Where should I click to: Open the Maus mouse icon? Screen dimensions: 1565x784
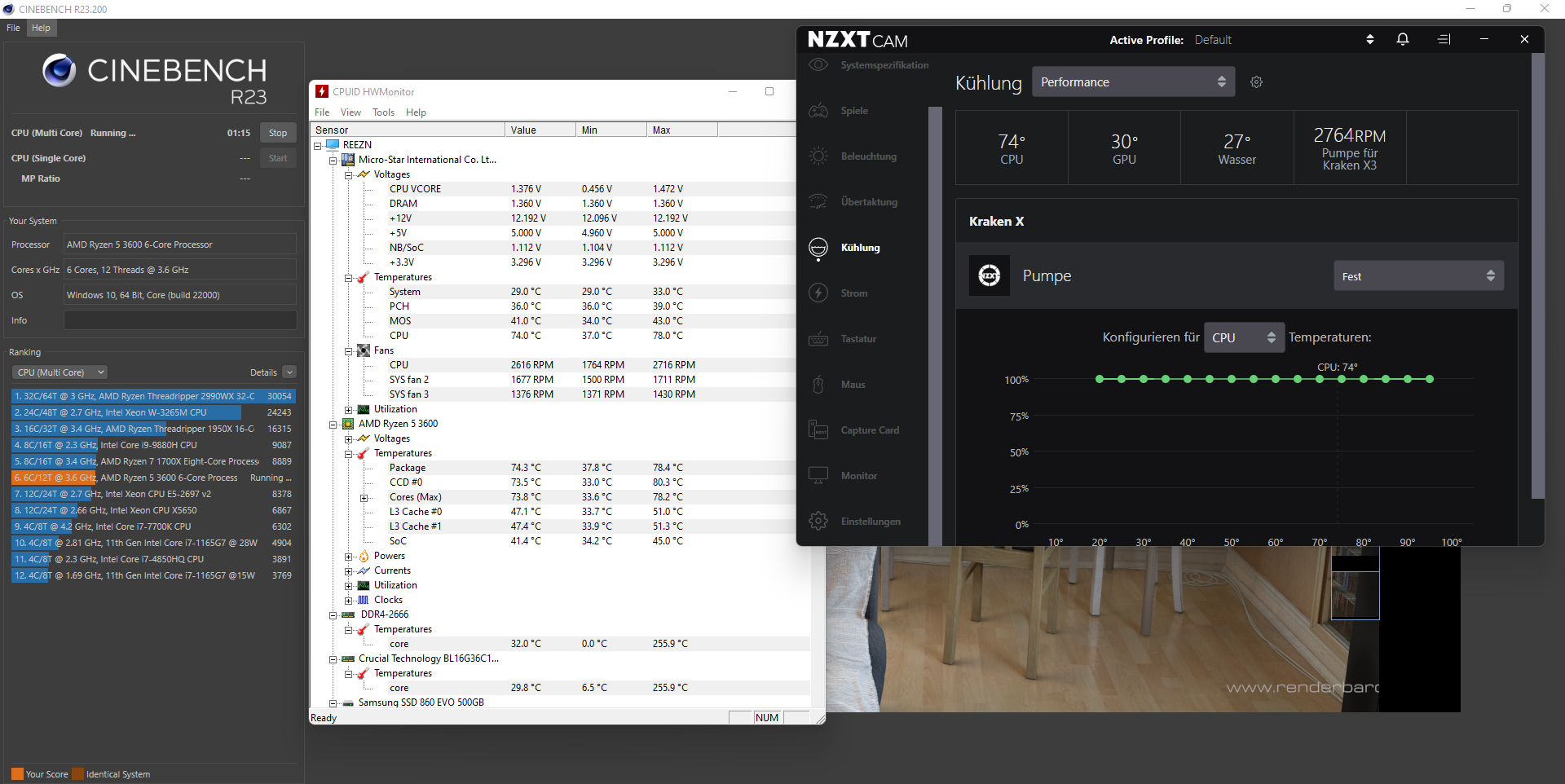(x=818, y=385)
